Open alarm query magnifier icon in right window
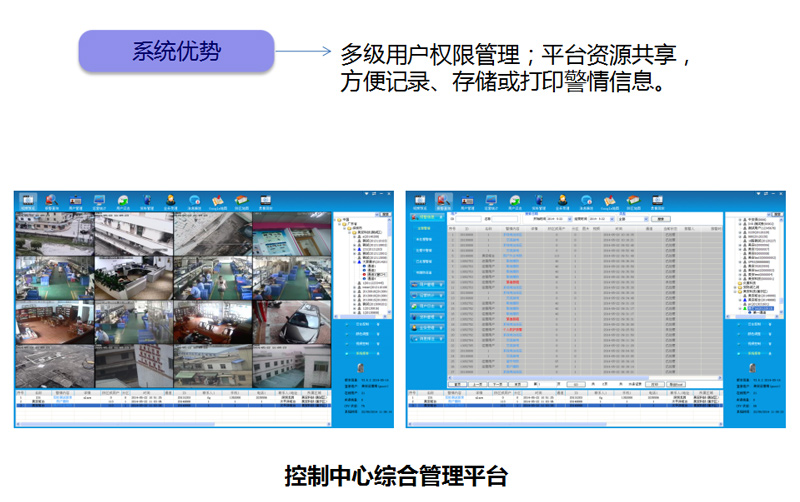This screenshot has height=502, width=800. click(x=443, y=201)
